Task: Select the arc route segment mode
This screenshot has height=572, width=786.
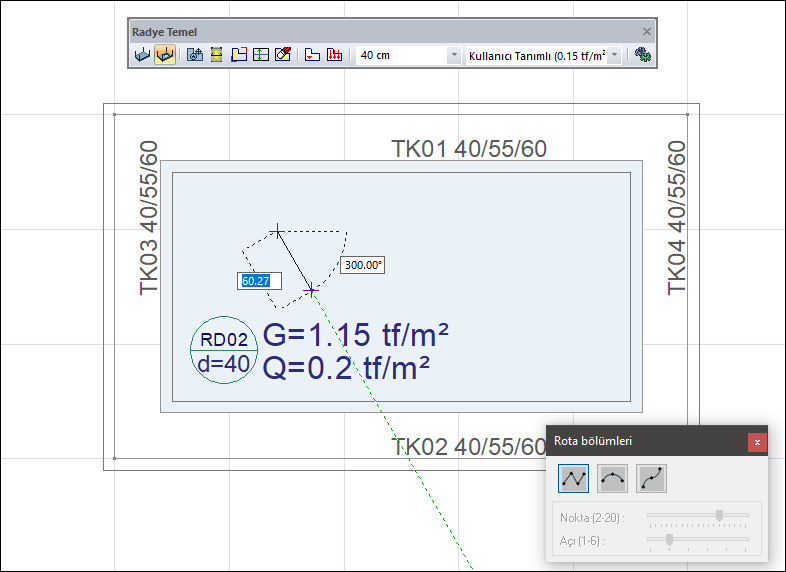Action: tap(613, 479)
